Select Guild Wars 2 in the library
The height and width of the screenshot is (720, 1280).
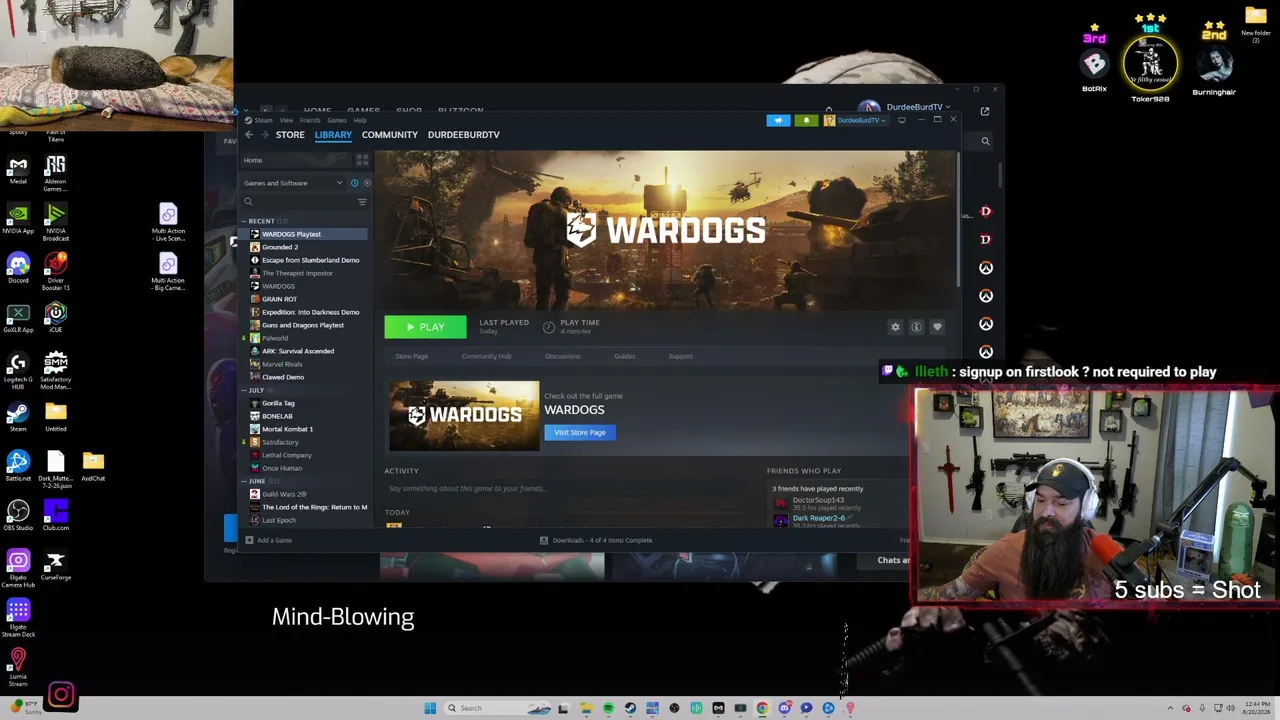pyautogui.click(x=305, y=494)
